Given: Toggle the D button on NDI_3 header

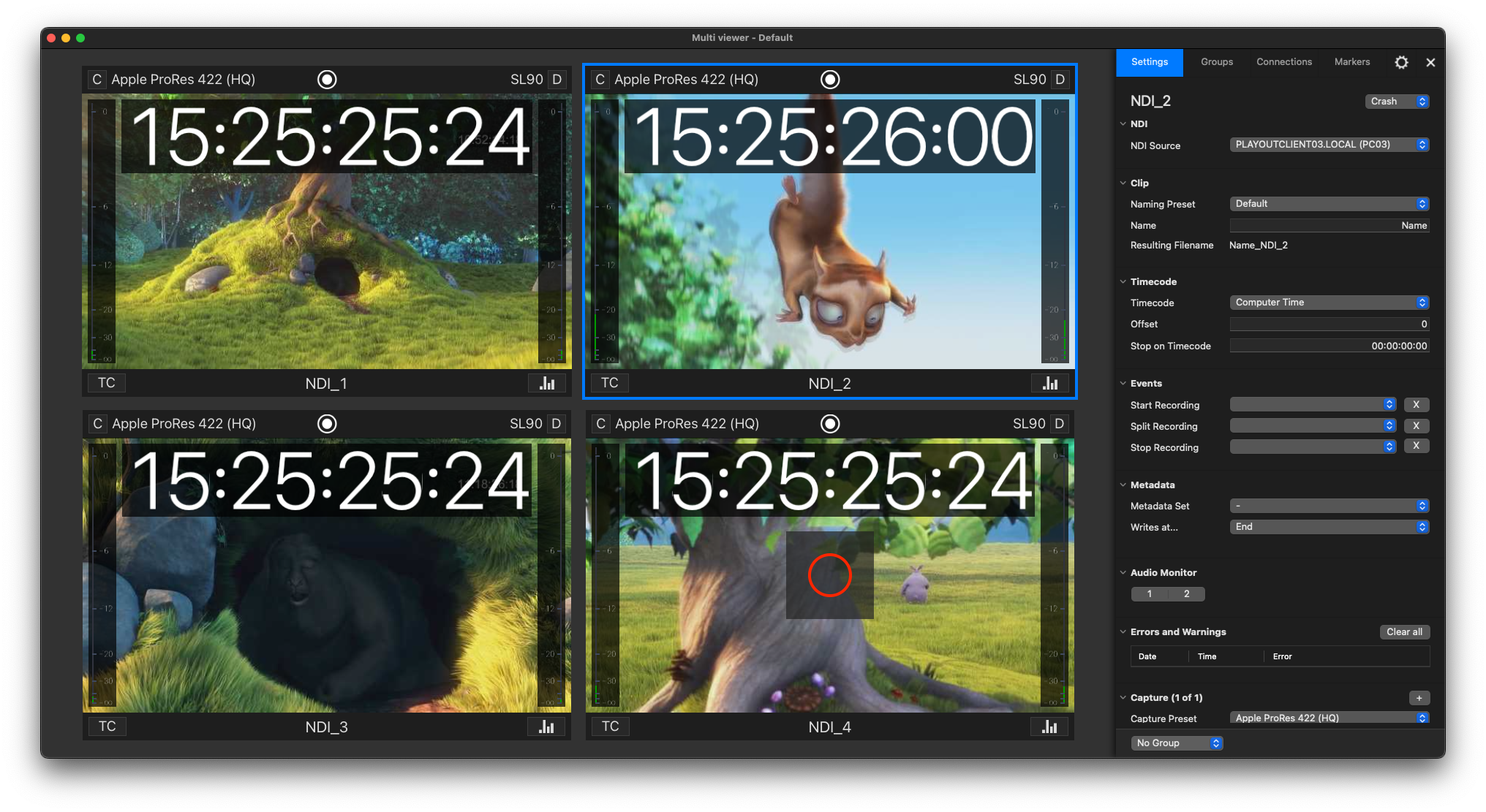Looking at the screenshot, I should 557,424.
